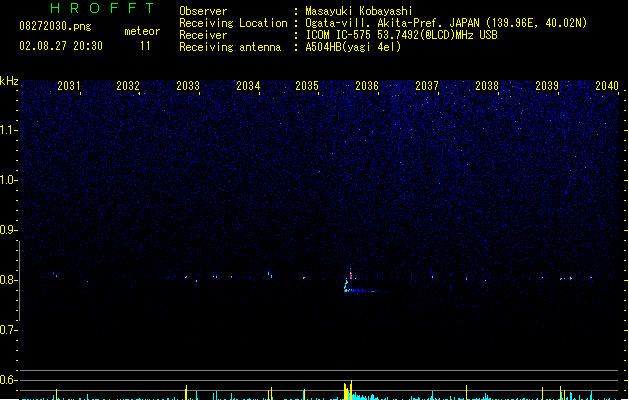Click the Receiving antenna label
The height and width of the screenshot is (400, 629).
tap(230, 47)
